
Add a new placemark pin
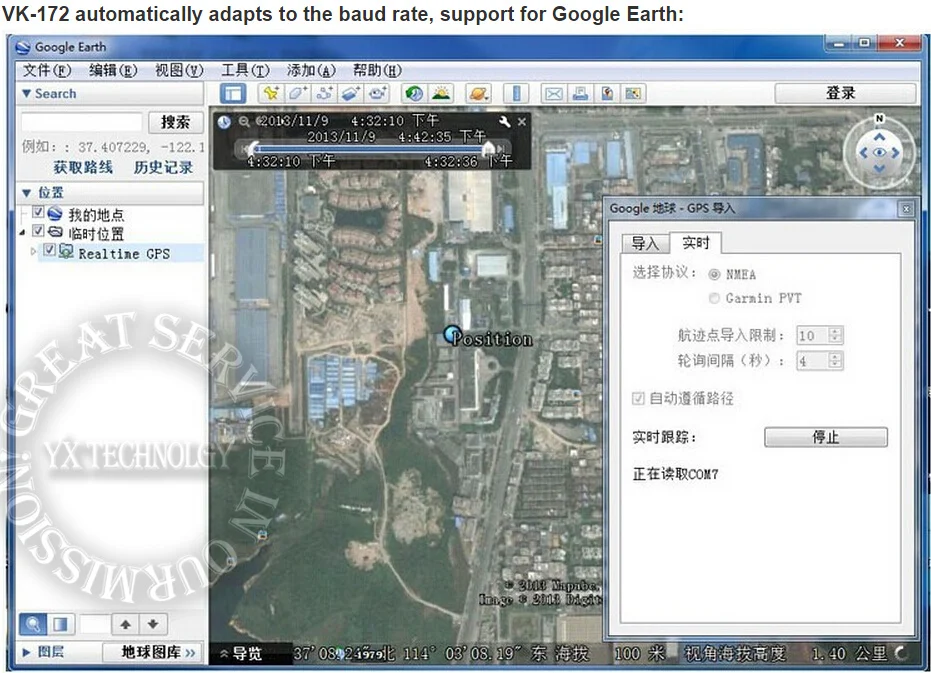tap(271, 93)
